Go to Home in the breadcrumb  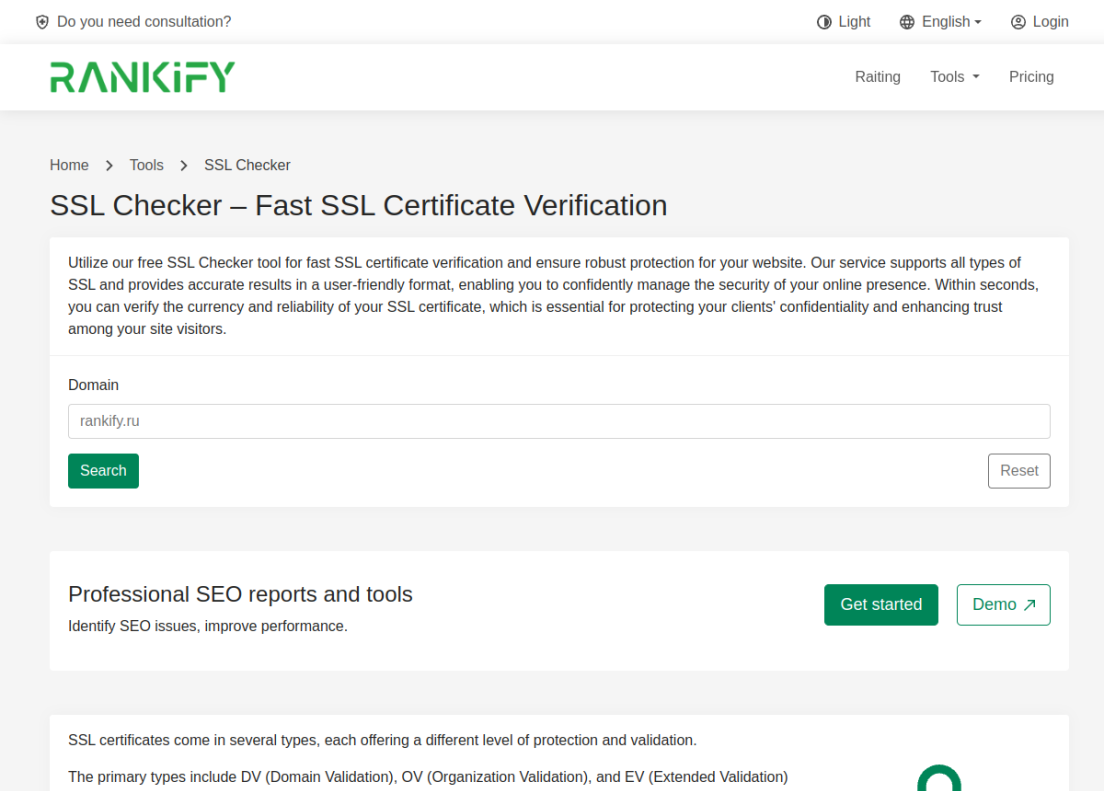[x=69, y=165]
